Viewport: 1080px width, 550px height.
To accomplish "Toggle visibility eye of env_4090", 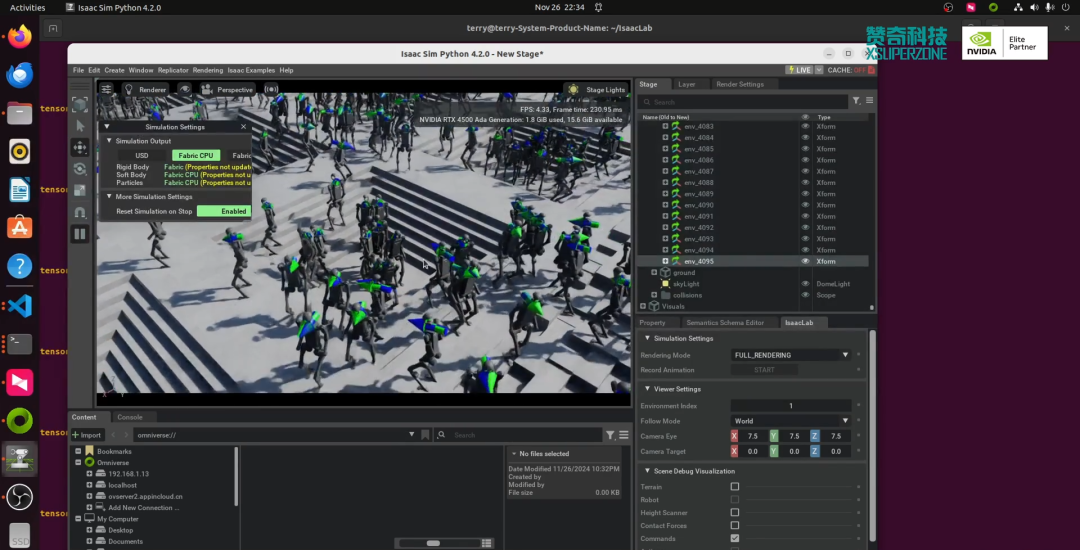I will (x=805, y=205).
